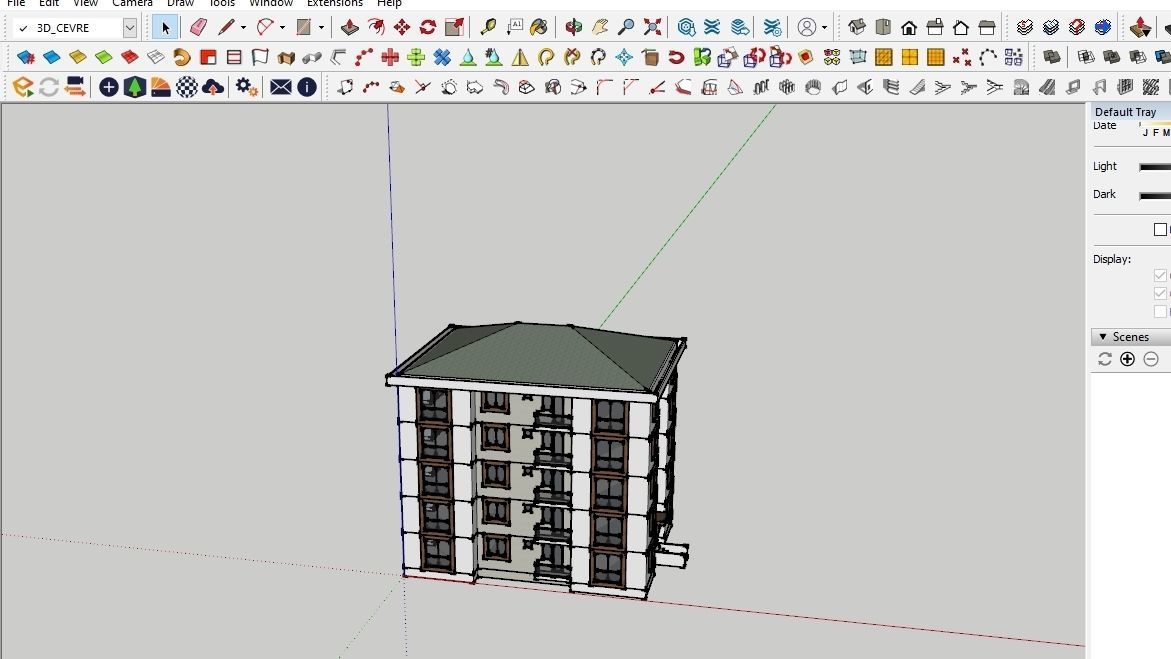Open the File menu
1171x659 pixels.
[16, 3]
